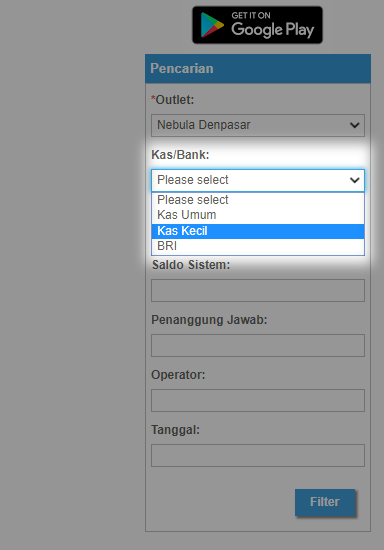The height and width of the screenshot is (550, 384).
Task: Click the Filter button
Action: click(325, 502)
